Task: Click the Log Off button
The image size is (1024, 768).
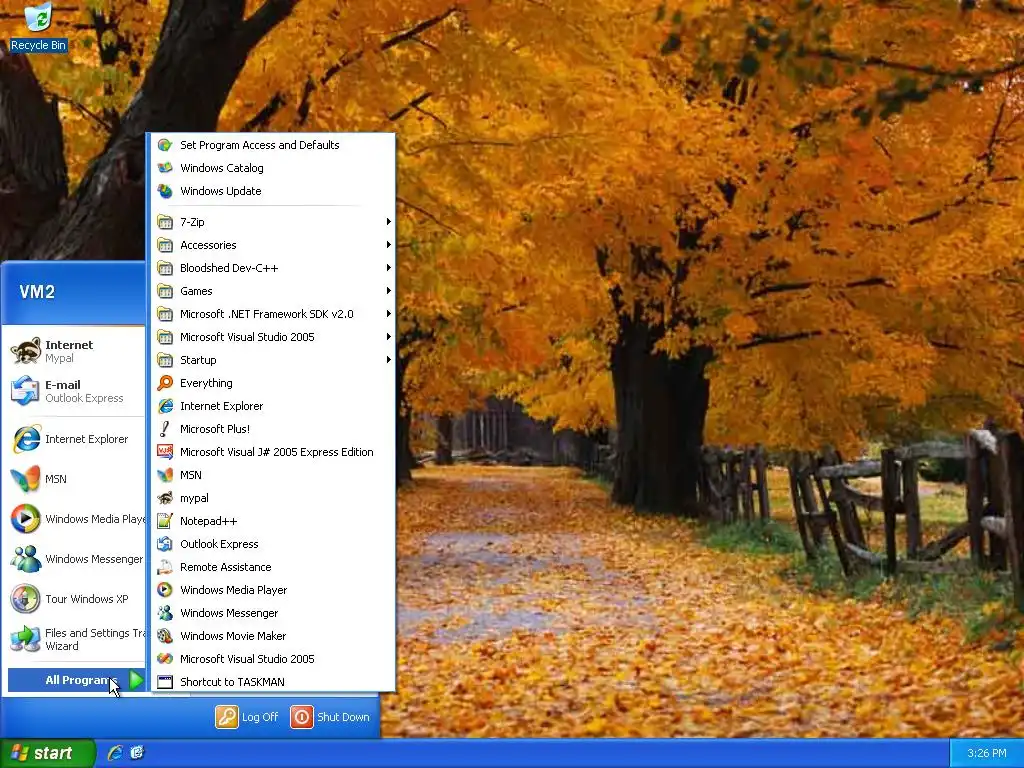Action: click(x=248, y=716)
